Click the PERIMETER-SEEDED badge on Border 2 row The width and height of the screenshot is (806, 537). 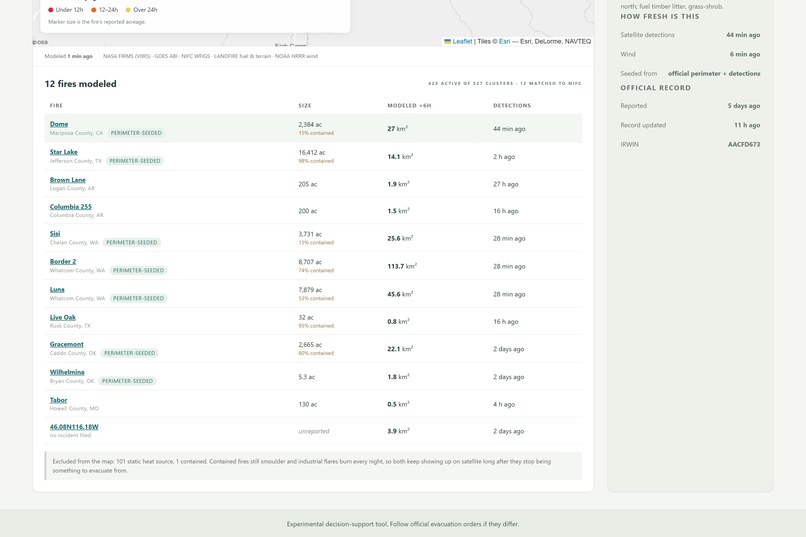138,270
